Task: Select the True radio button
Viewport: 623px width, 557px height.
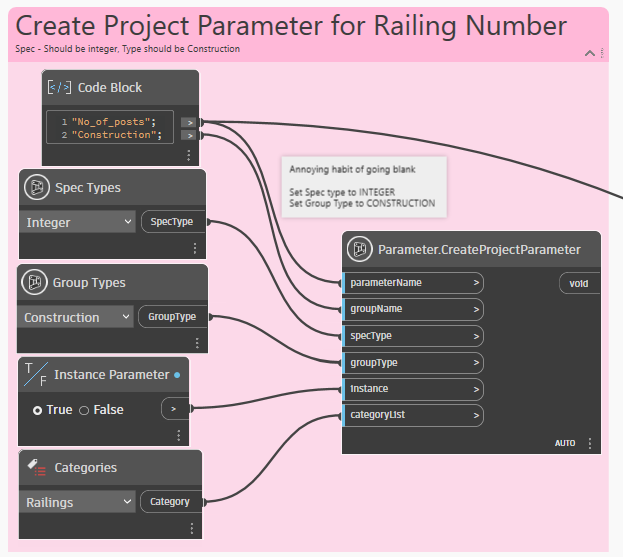Action: (x=38, y=410)
